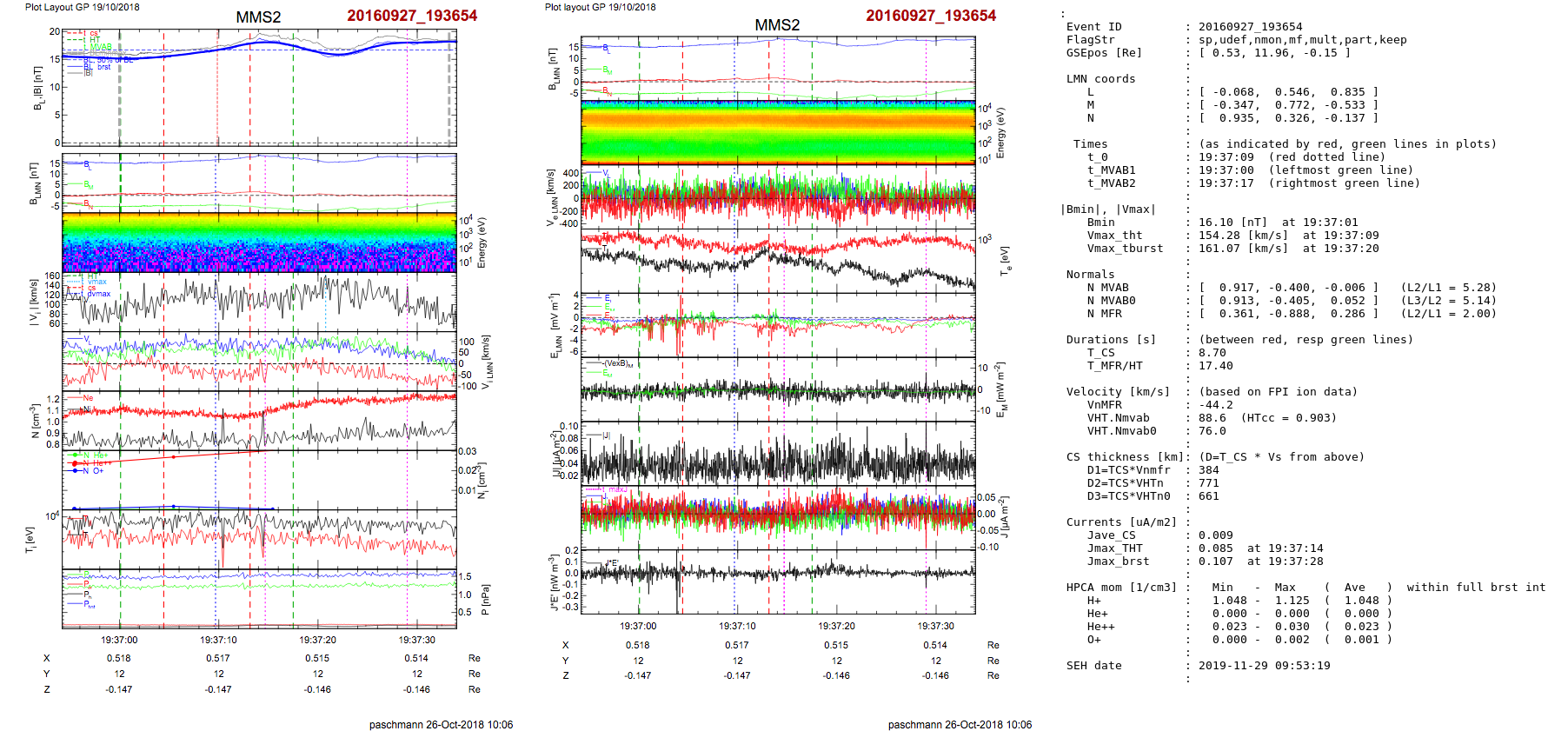Click the t_MVAB1 time entry 19:37:00
The width and height of the screenshot is (1568, 731).
tap(1226, 170)
